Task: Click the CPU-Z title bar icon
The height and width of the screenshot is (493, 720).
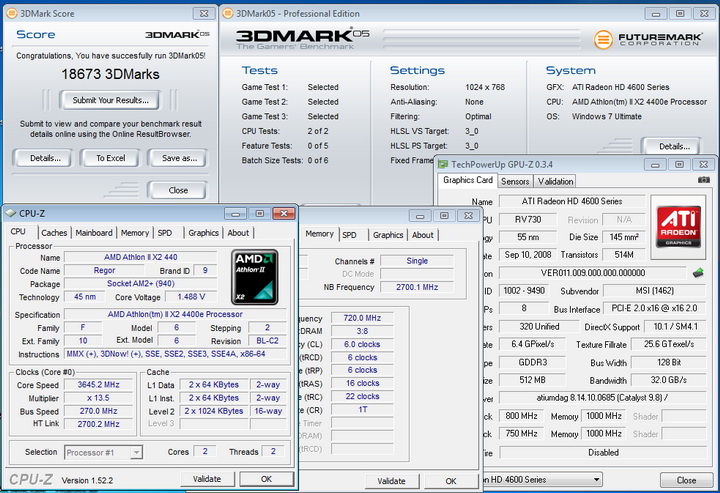Action: [x=11, y=213]
